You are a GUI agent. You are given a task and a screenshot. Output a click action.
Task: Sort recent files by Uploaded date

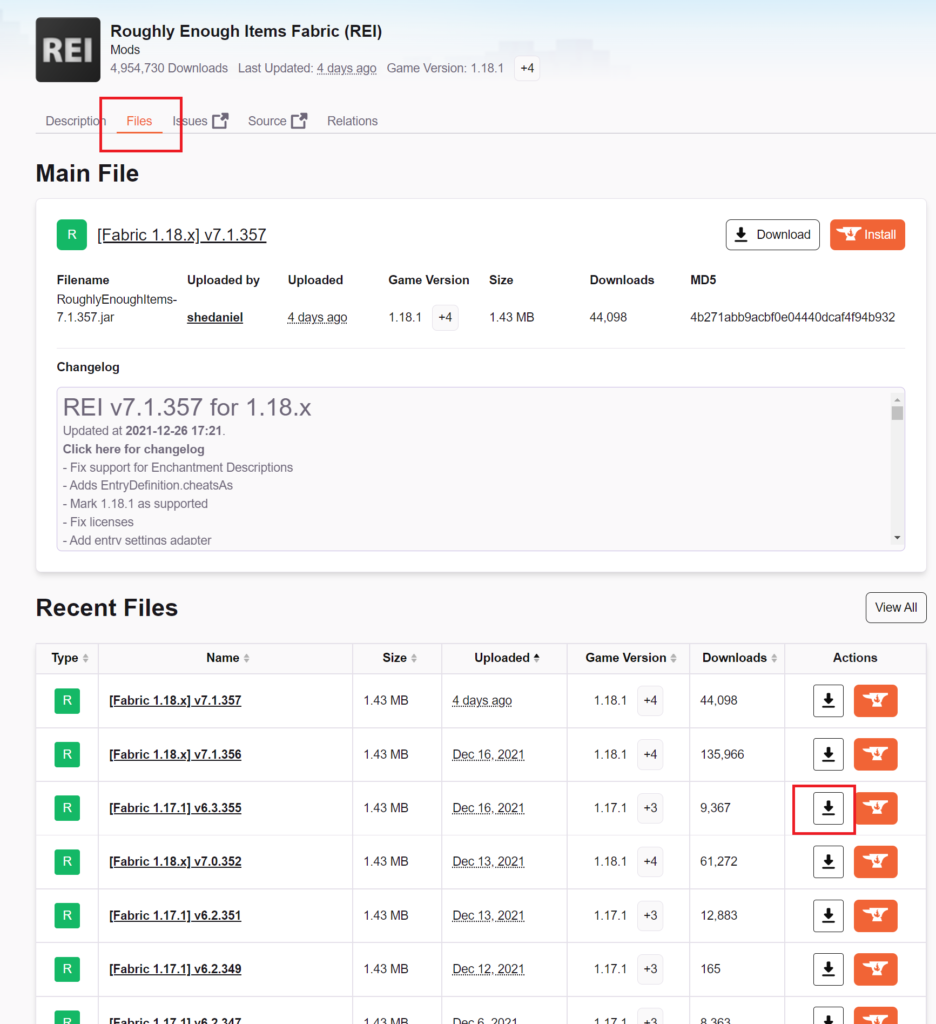pyautogui.click(x=507, y=658)
